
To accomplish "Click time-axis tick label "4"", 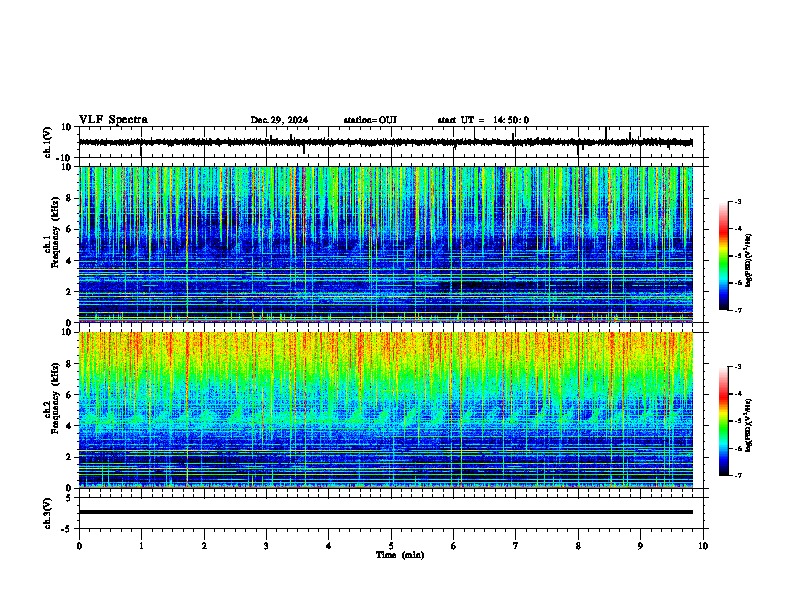I will click(328, 546).
